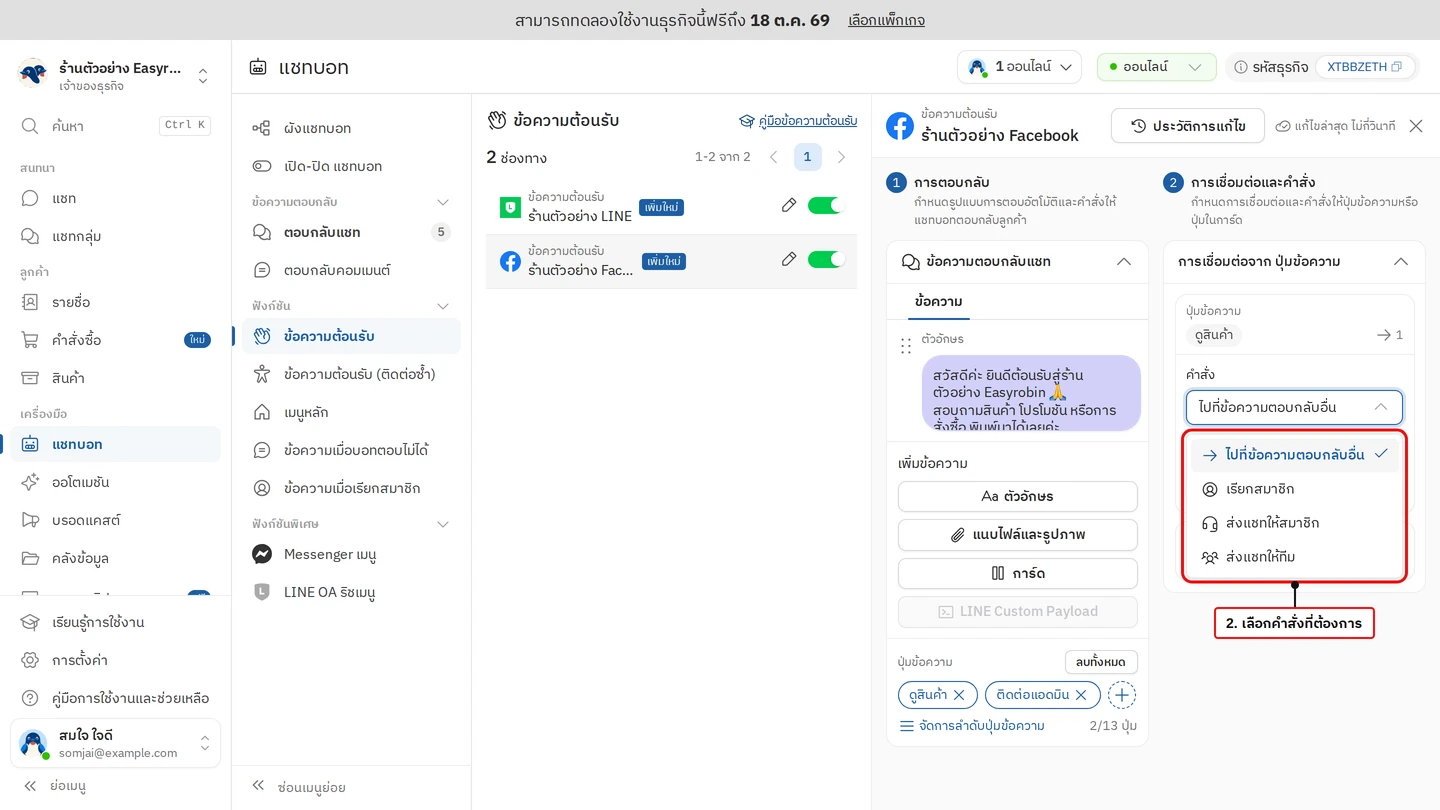This screenshot has width=1440, height=810.
Task: Click the plus icon to add a message button
Action: pos(1122,695)
